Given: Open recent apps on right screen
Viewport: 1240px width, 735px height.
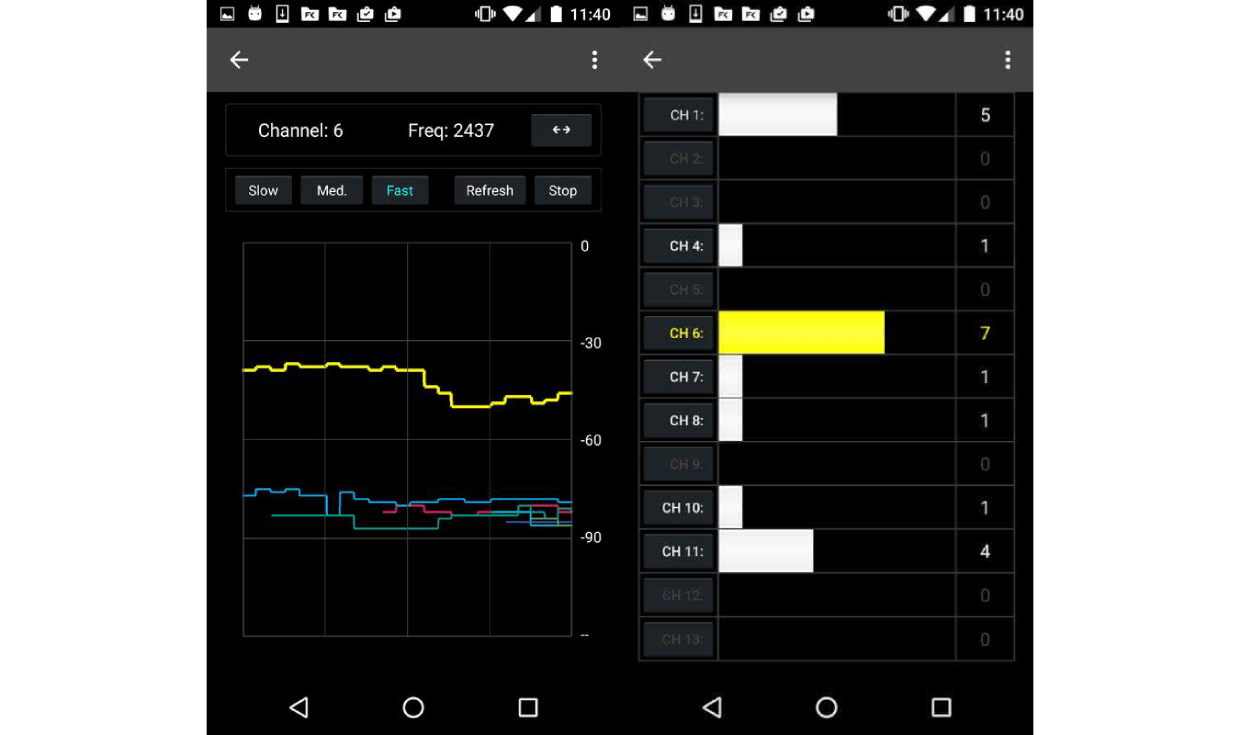Looking at the screenshot, I should pos(941,708).
